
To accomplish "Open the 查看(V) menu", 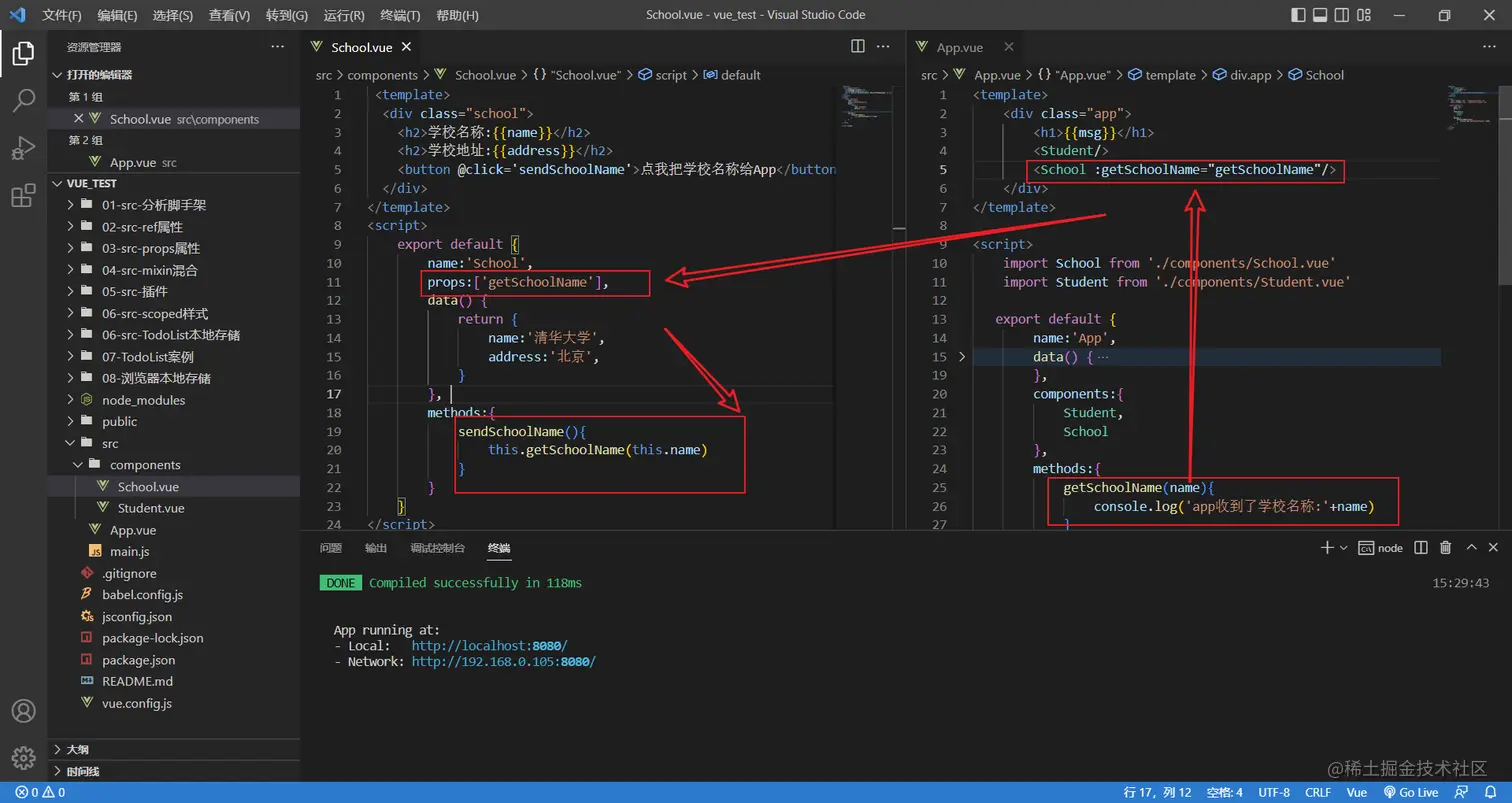I will pos(230,15).
